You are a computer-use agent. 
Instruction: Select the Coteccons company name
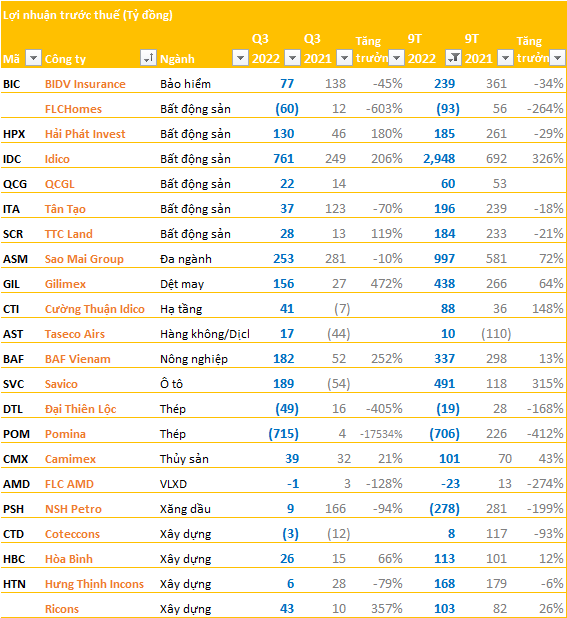[72, 534]
